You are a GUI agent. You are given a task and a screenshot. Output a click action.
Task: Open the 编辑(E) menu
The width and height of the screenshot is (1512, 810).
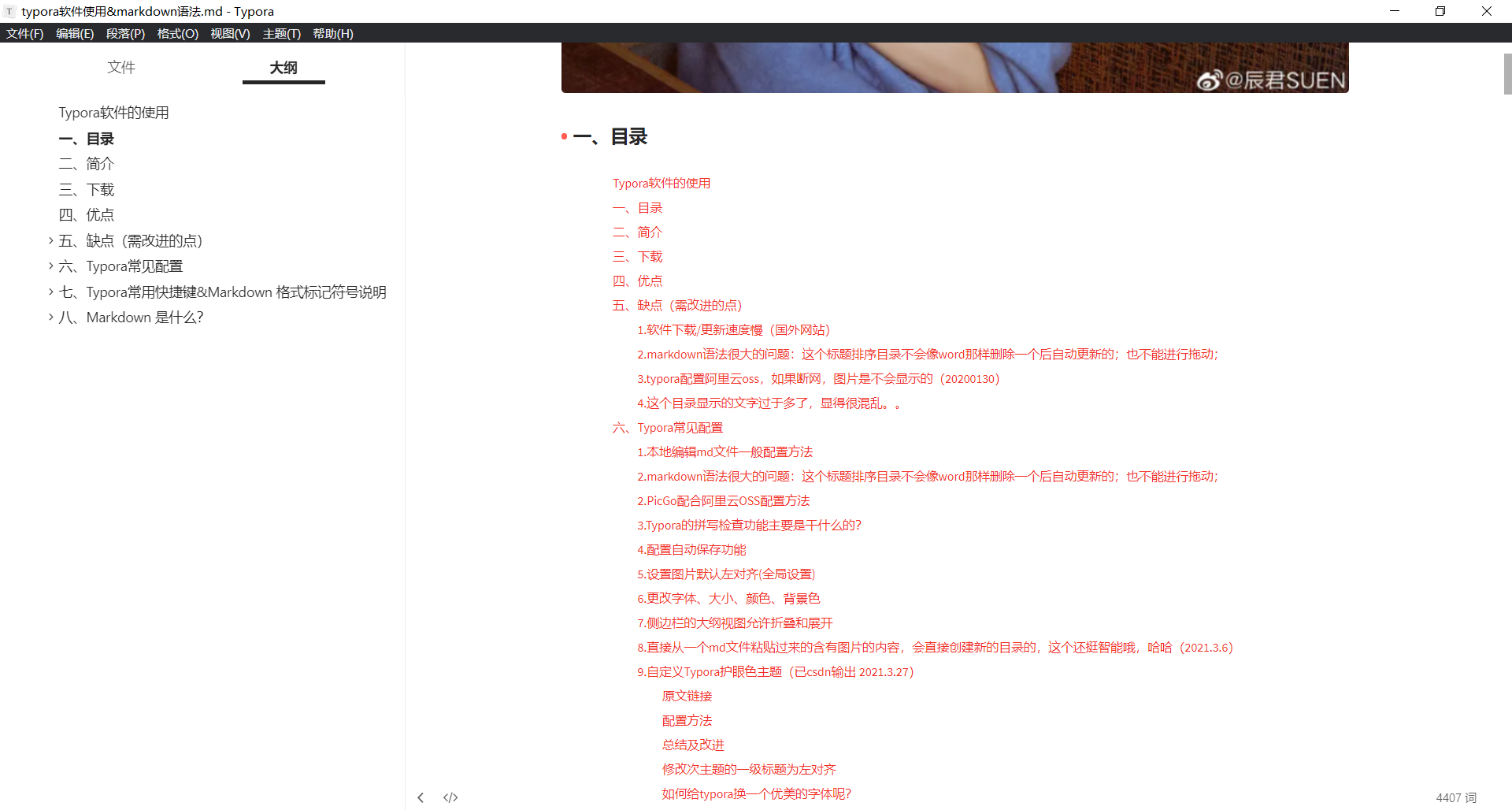click(75, 33)
